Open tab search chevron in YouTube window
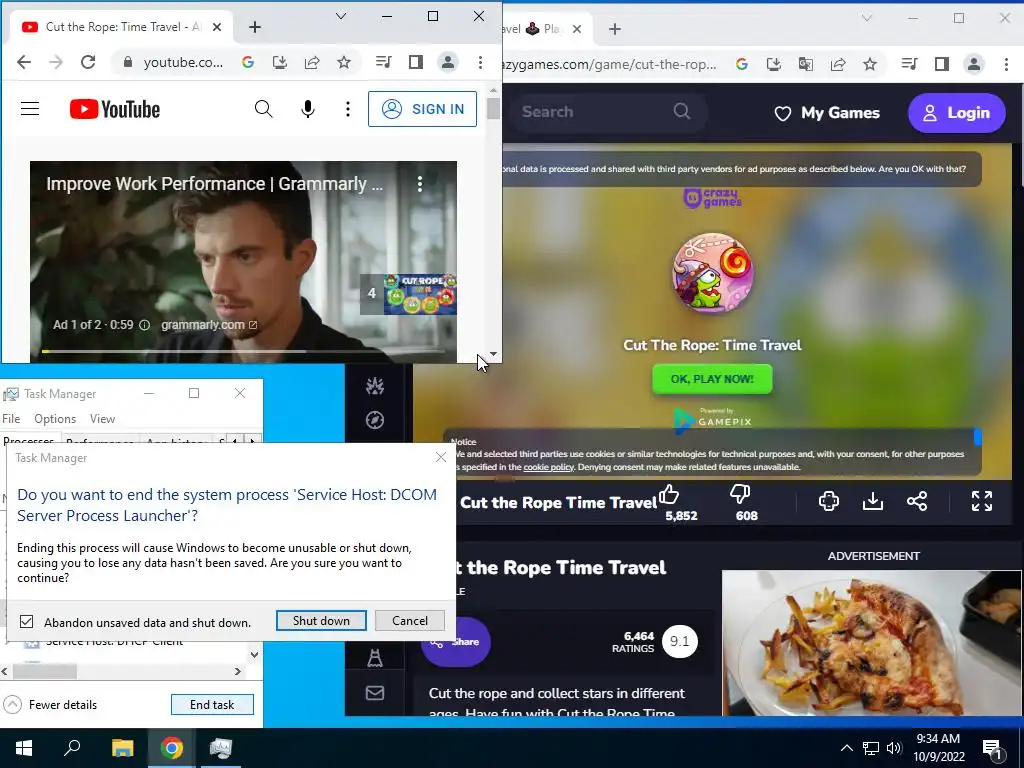 [x=340, y=16]
